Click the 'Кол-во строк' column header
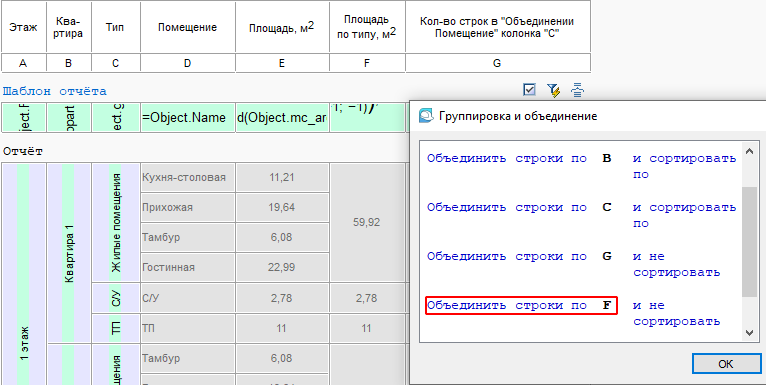 [x=497, y=27]
